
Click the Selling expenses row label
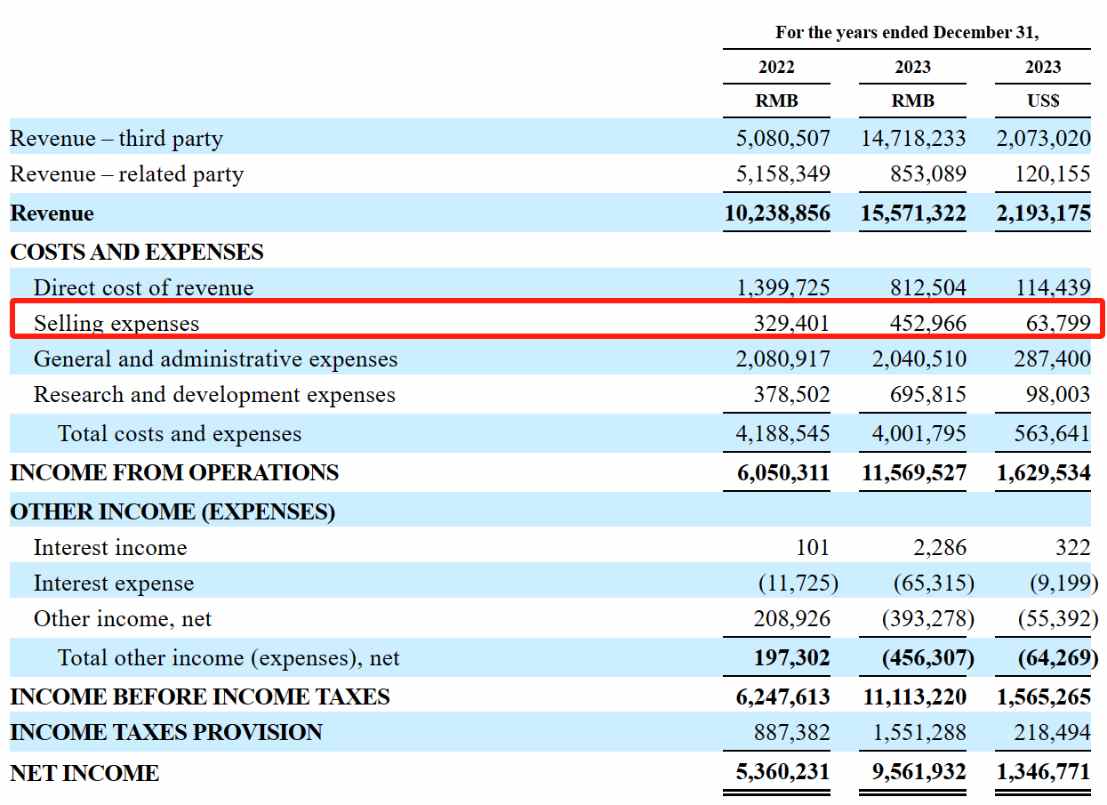(x=116, y=323)
